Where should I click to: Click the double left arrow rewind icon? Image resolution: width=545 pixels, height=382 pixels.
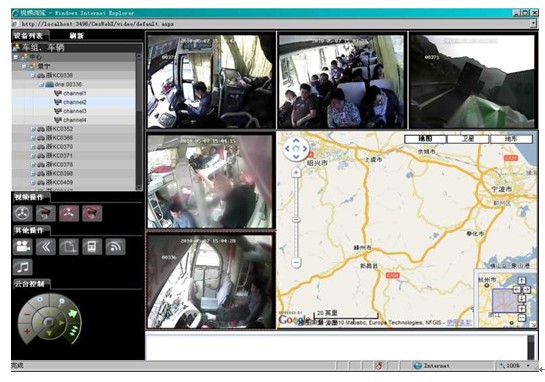click(x=46, y=246)
